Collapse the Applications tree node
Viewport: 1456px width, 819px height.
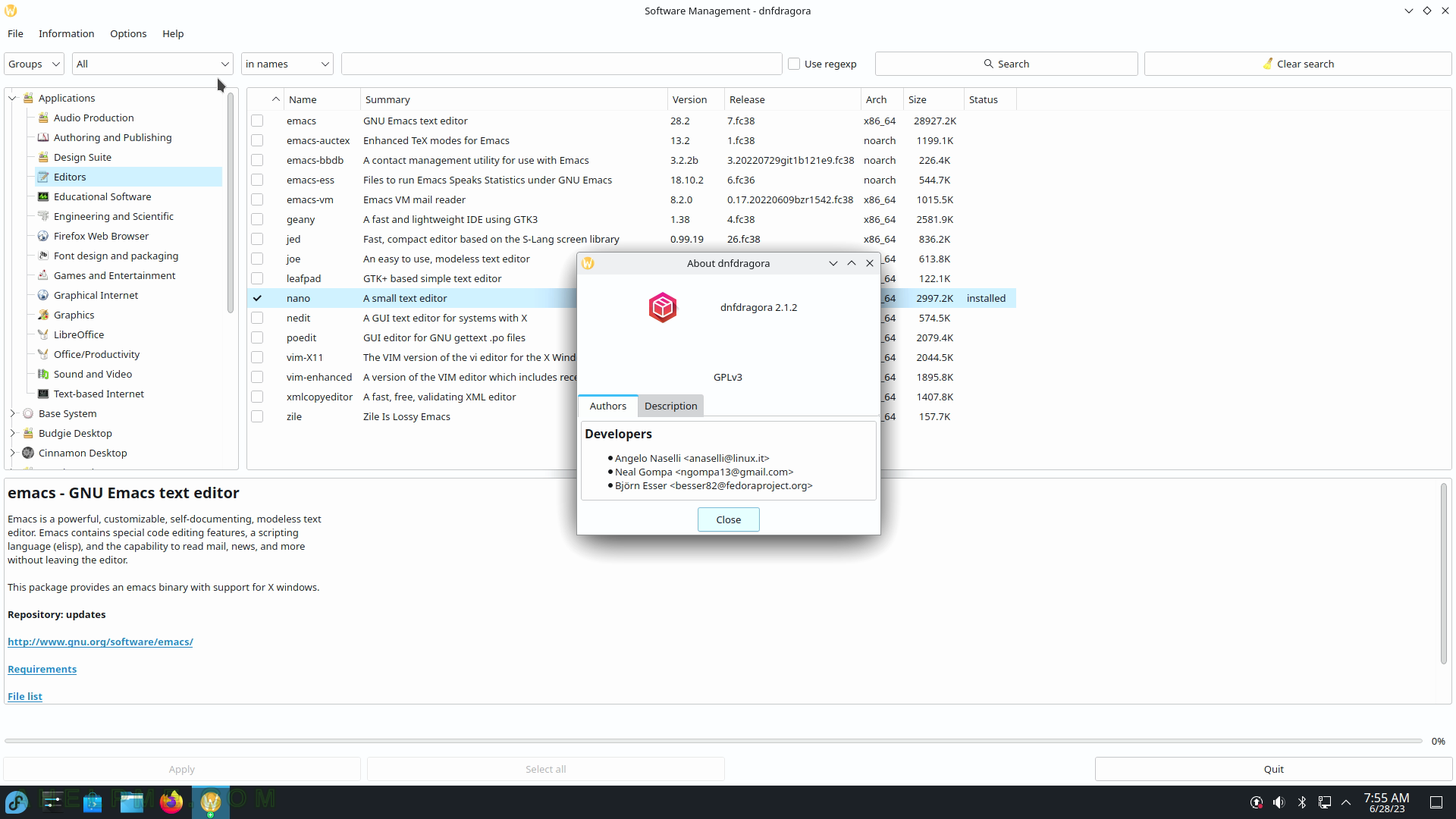(12, 98)
